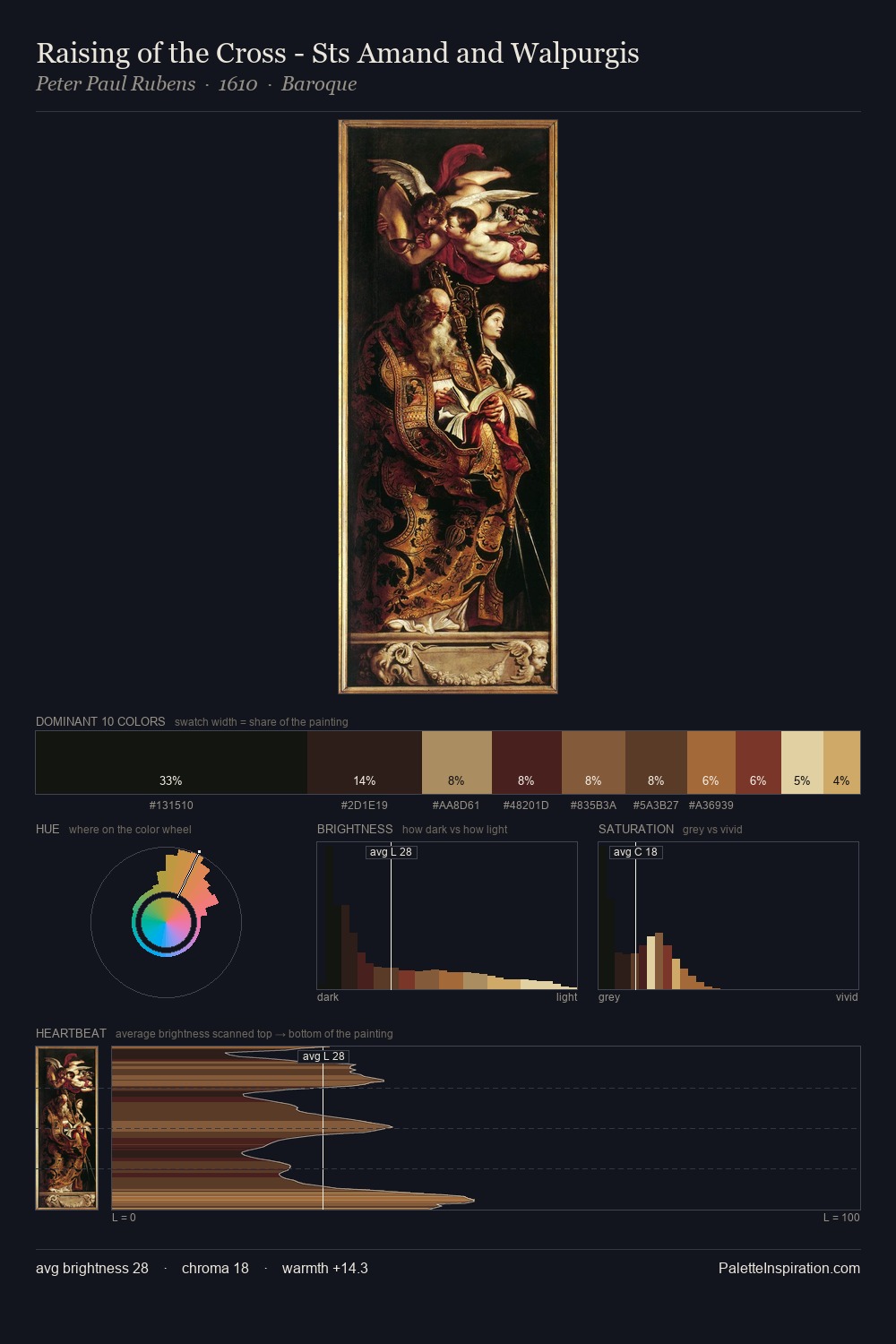Image resolution: width=896 pixels, height=1344 pixels.
Task: Click 'avg C 18' label in Saturation chart
Action: point(635,851)
